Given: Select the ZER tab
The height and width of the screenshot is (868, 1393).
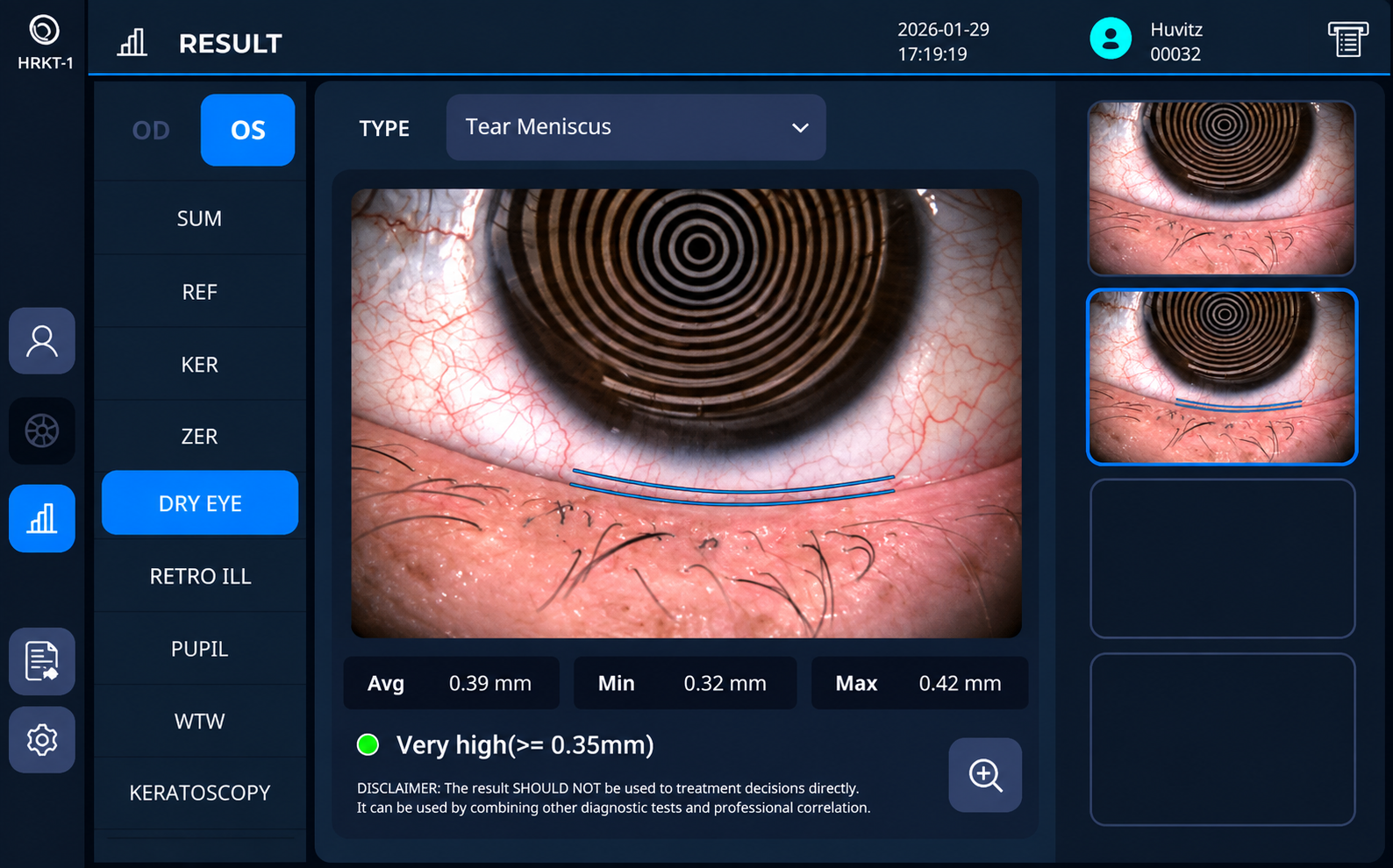Looking at the screenshot, I should point(200,437).
